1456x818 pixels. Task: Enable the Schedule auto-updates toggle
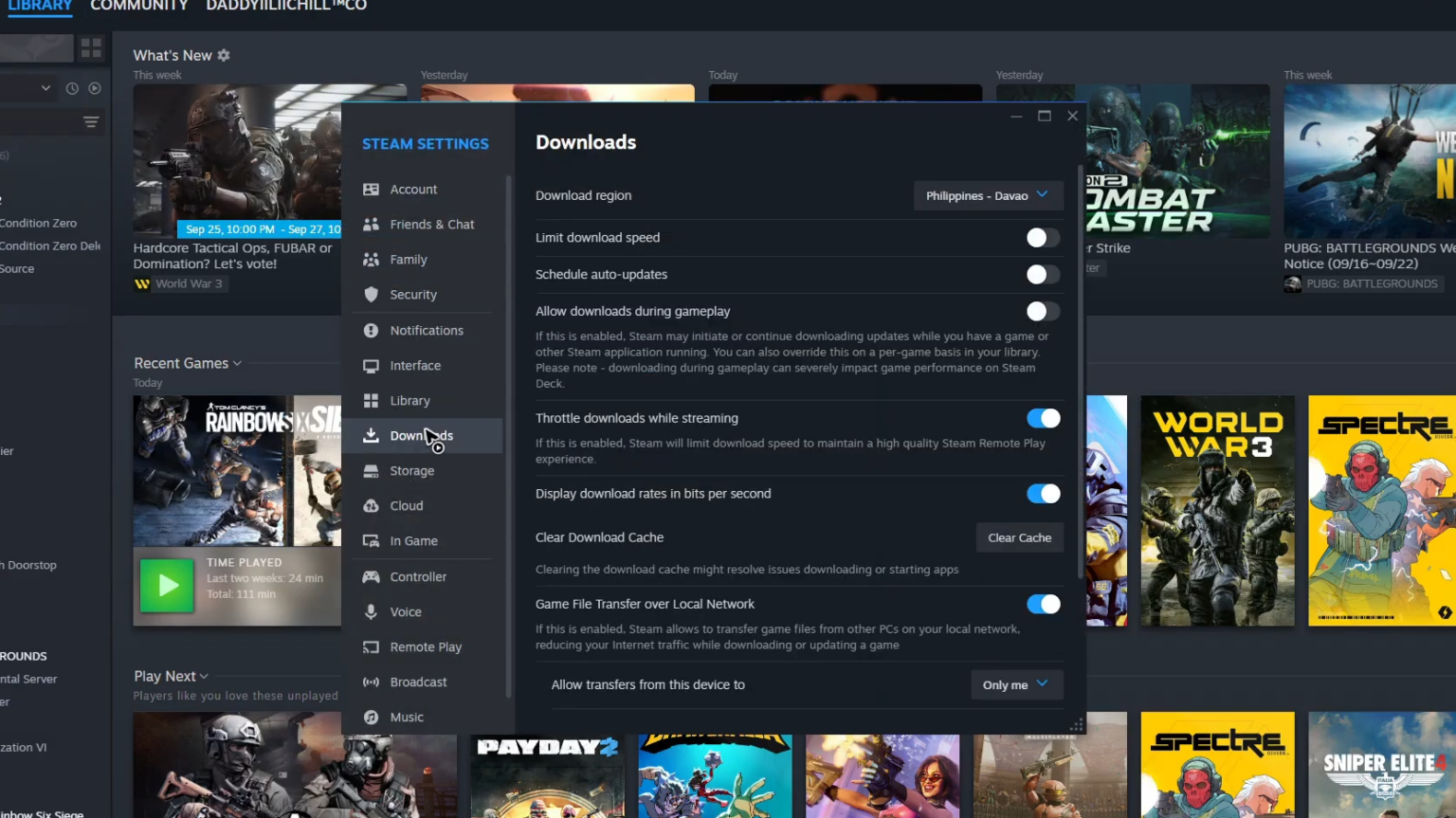point(1043,275)
